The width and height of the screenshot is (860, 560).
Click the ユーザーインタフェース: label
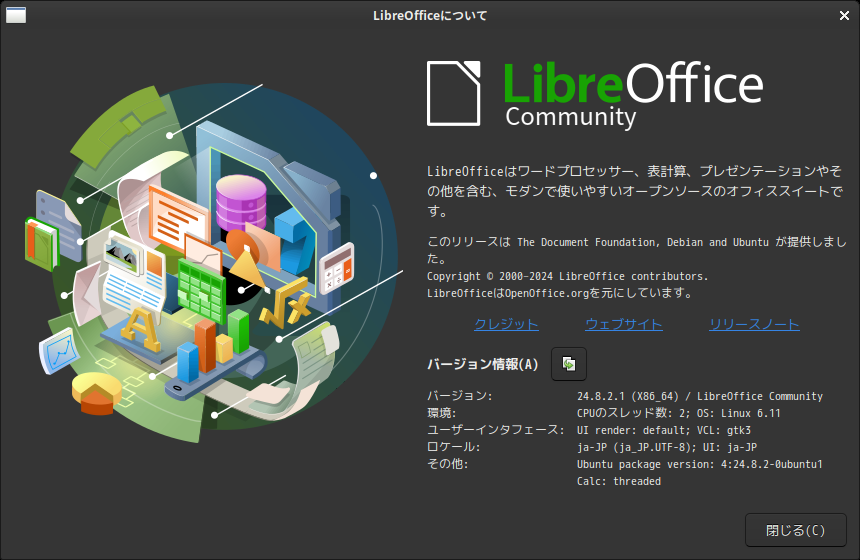496,429
